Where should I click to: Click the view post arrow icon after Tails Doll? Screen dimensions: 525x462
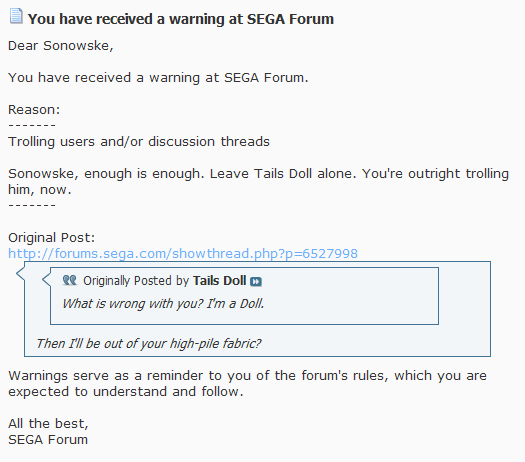256,282
